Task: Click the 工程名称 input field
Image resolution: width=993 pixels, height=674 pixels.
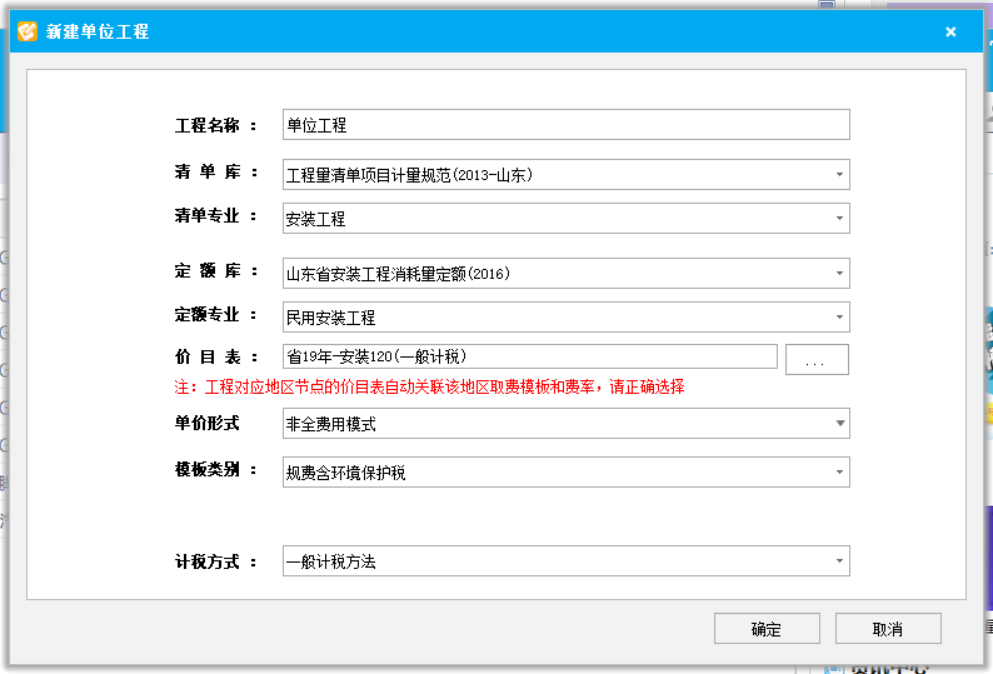Action: point(565,124)
